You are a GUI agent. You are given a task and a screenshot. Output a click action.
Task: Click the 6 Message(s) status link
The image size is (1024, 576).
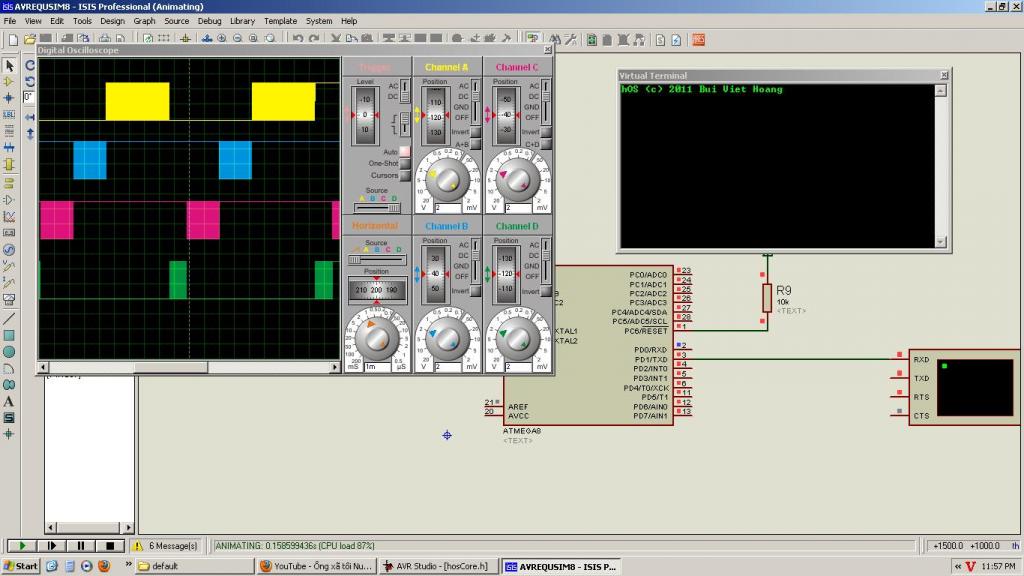coord(172,546)
